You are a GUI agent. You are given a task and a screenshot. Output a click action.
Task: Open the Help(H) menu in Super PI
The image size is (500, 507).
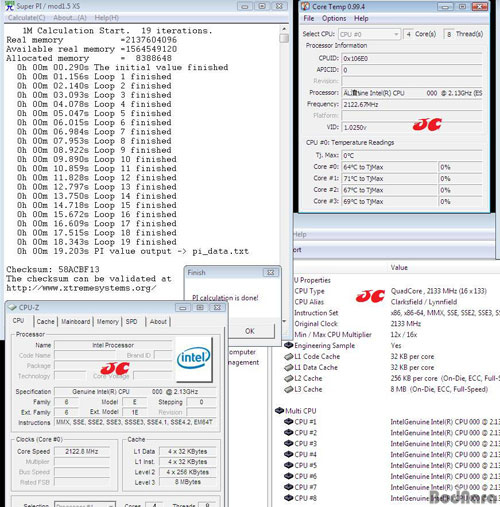[107, 18]
